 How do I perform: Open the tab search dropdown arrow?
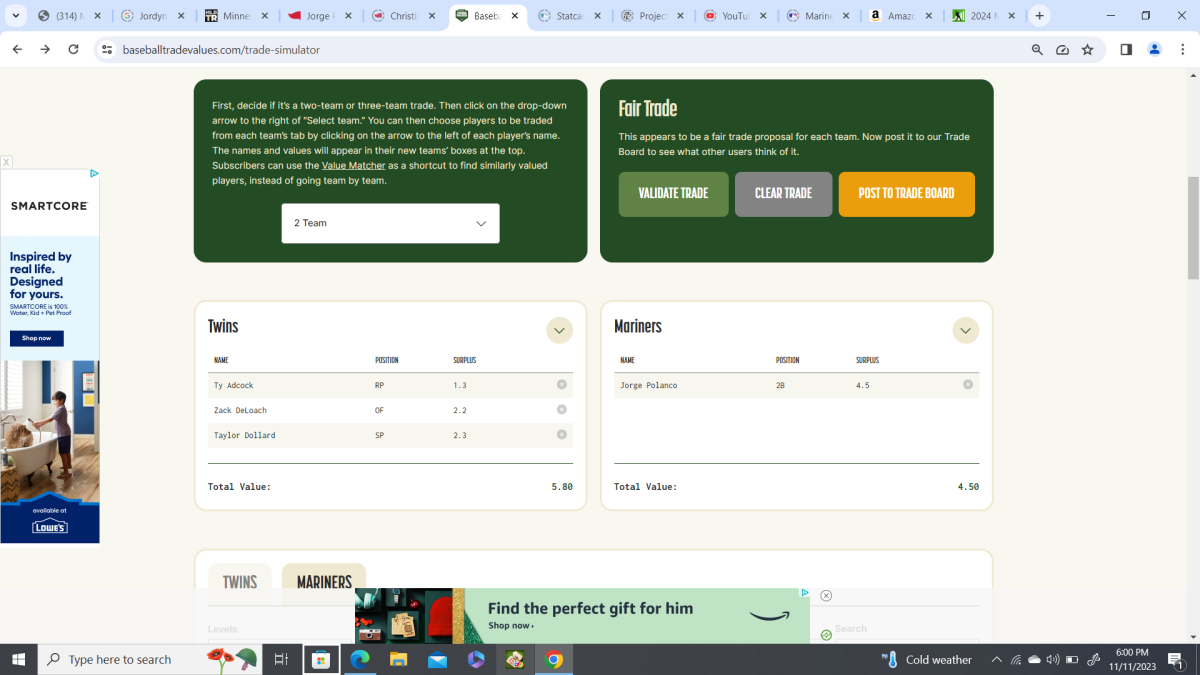click(15, 16)
